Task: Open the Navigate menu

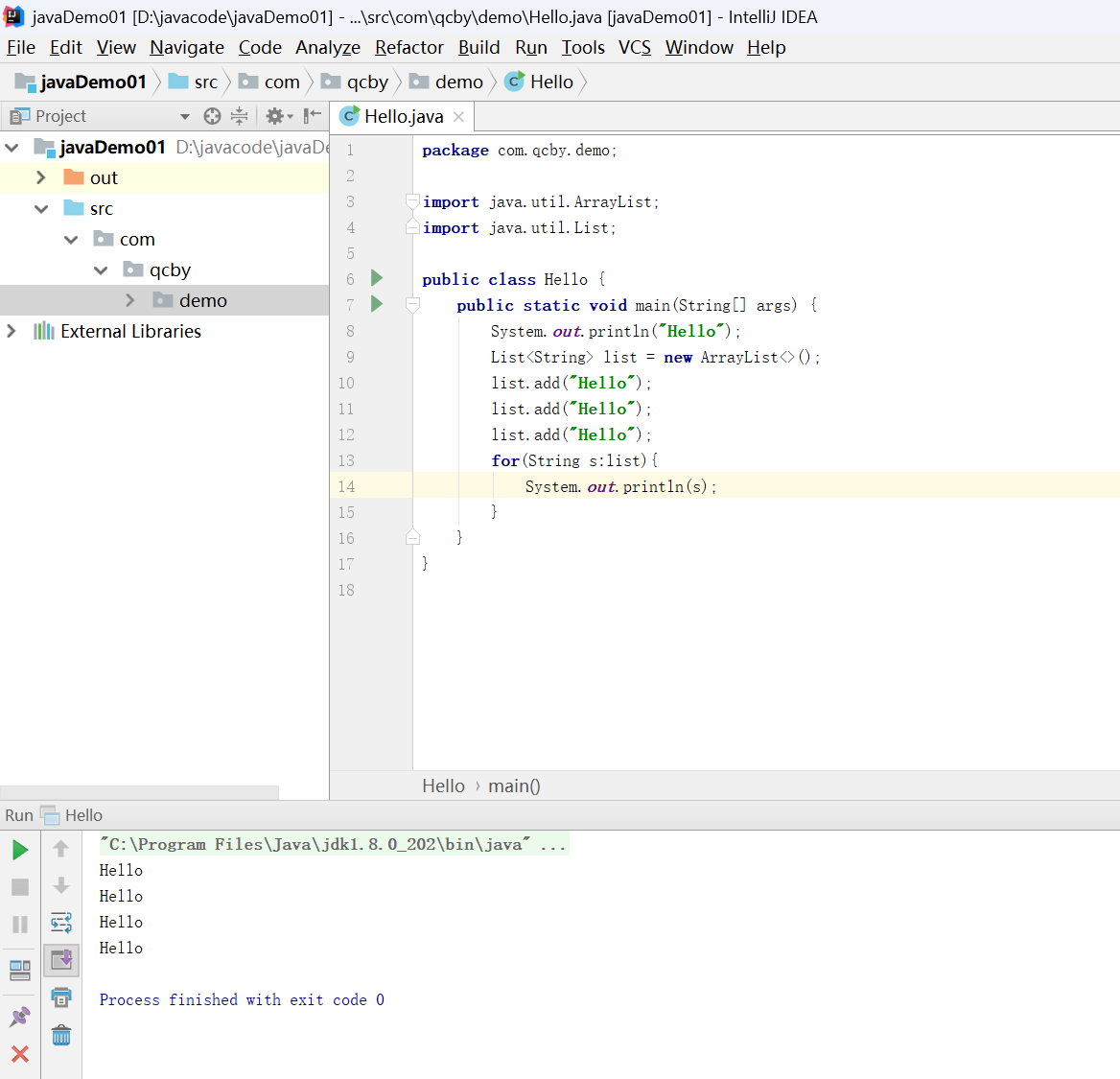Action: coord(187,47)
